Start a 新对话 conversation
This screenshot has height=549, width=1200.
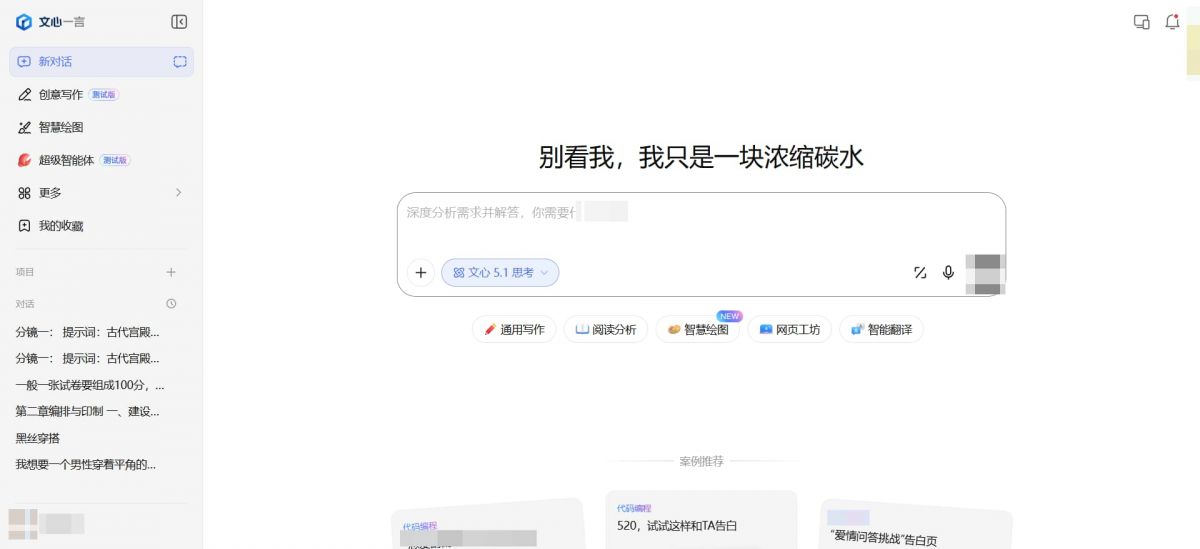[x=101, y=62]
